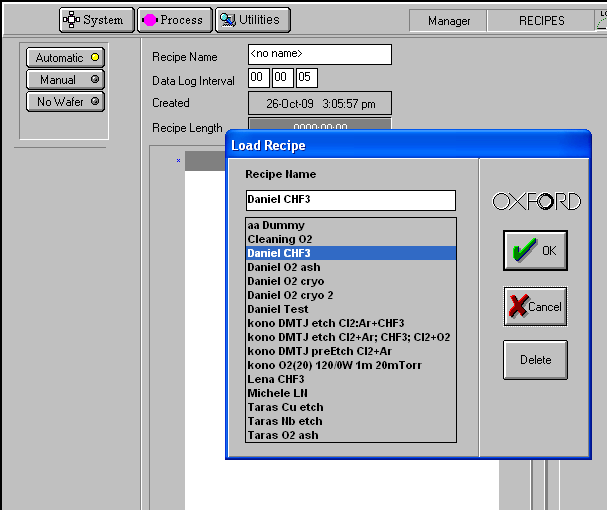Select Manual mode
Image resolution: width=607 pixels, height=510 pixels.
click(x=65, y=80)
